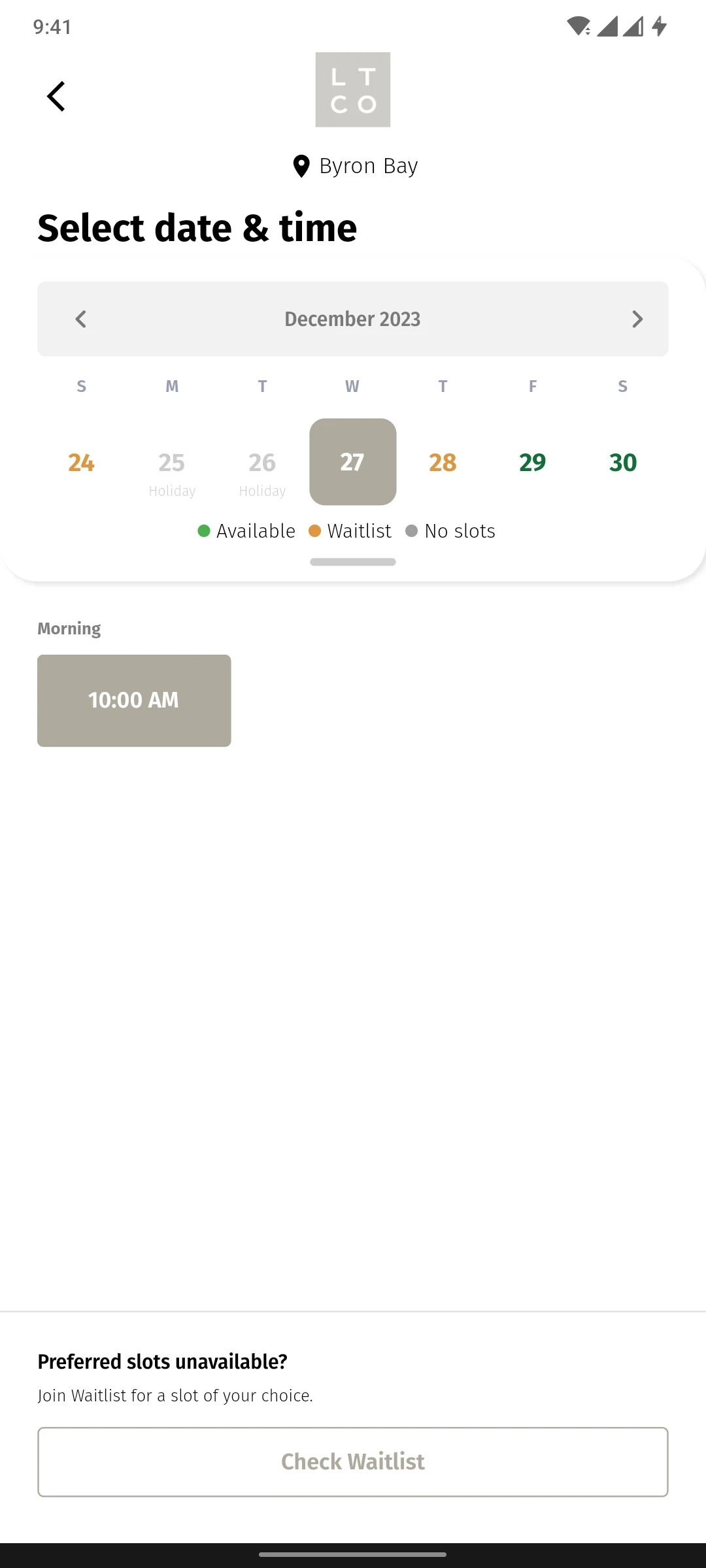Tap the green Available legend dot

click(204, 531)
